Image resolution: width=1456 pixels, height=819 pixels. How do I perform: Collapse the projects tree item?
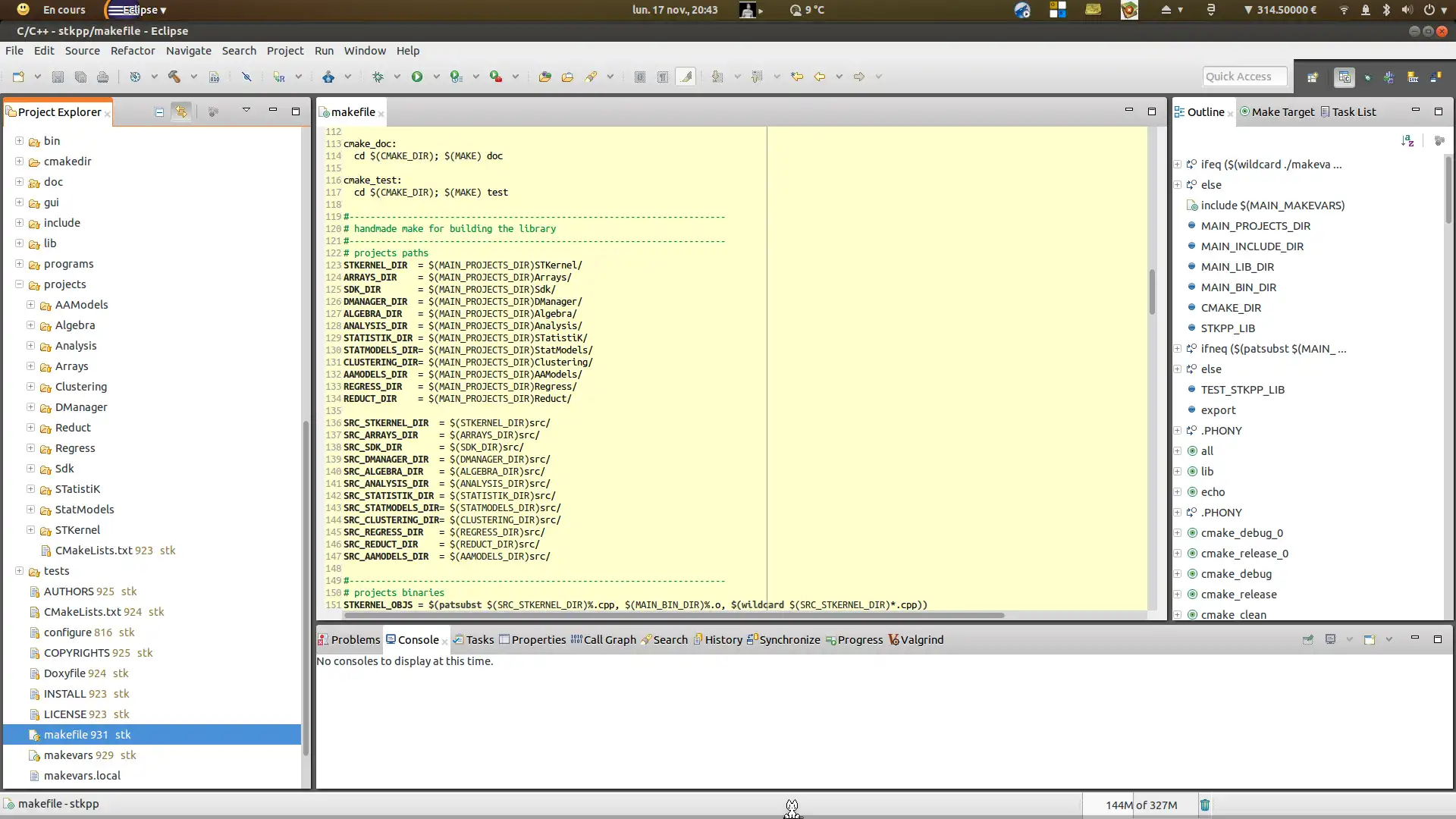pos(18,283)
